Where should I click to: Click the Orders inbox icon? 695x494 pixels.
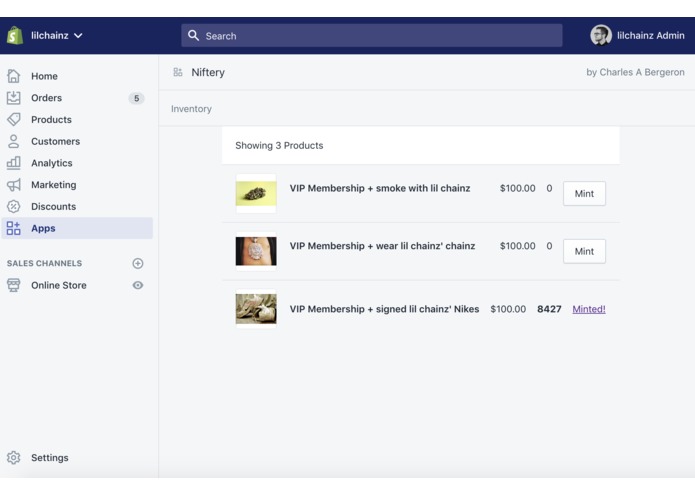[x=14, y=97]
